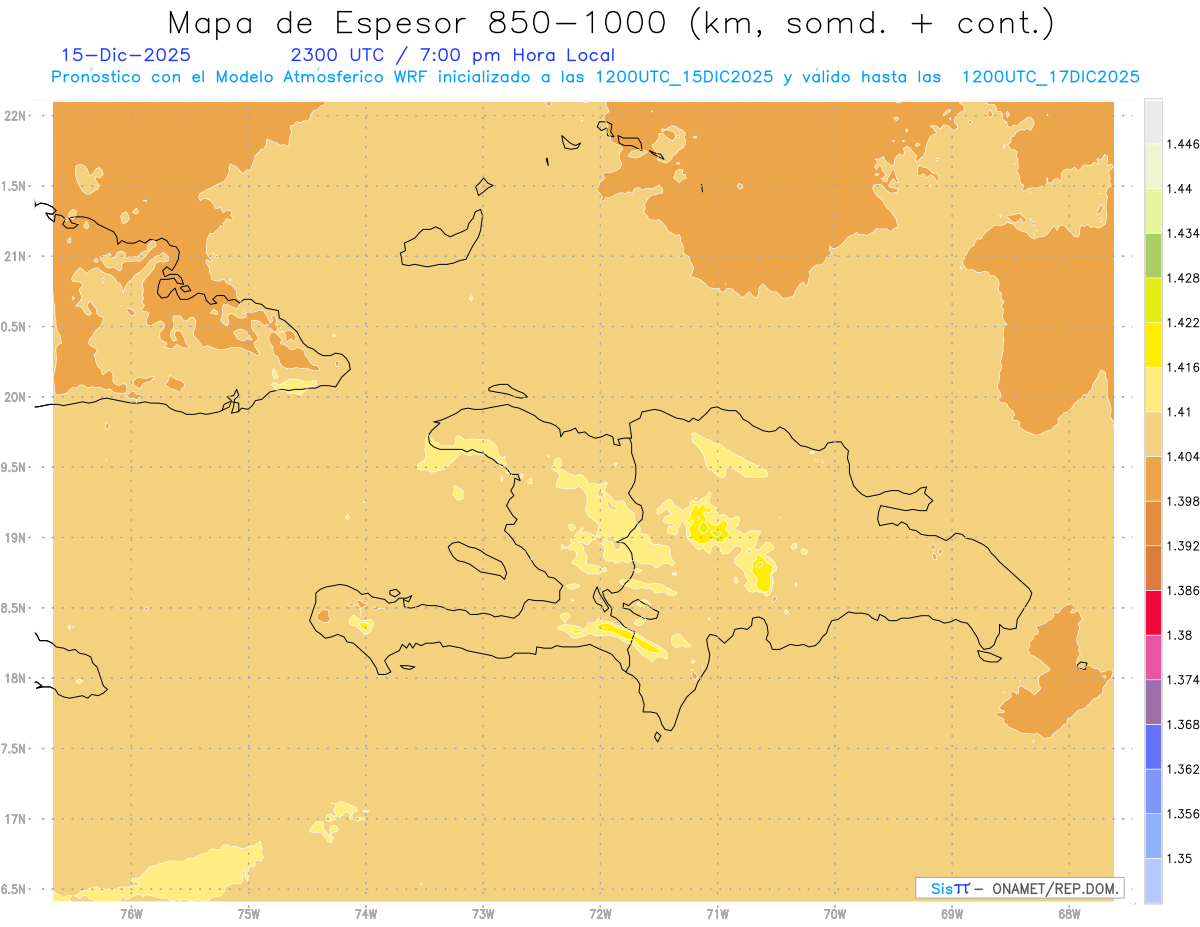This screenshot has height=927, width=1200.
Task: Click the color scale value '1.434'
Action: click(1183, 233)
